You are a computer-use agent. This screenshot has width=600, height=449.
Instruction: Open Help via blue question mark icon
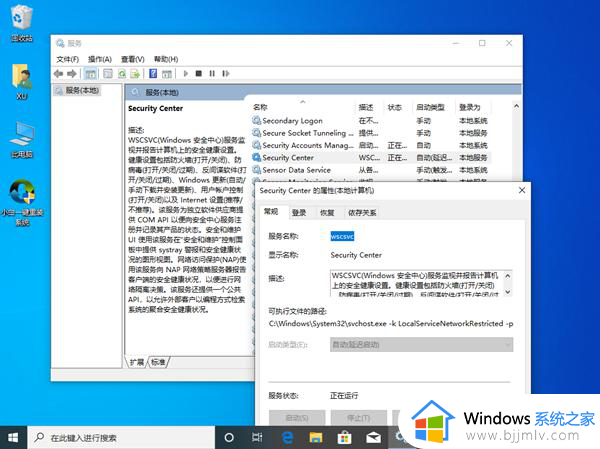[153, 73]
